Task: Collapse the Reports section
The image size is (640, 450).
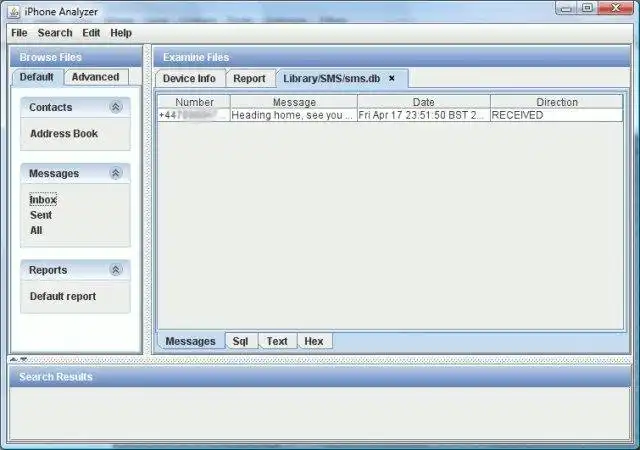Action: 116,270
